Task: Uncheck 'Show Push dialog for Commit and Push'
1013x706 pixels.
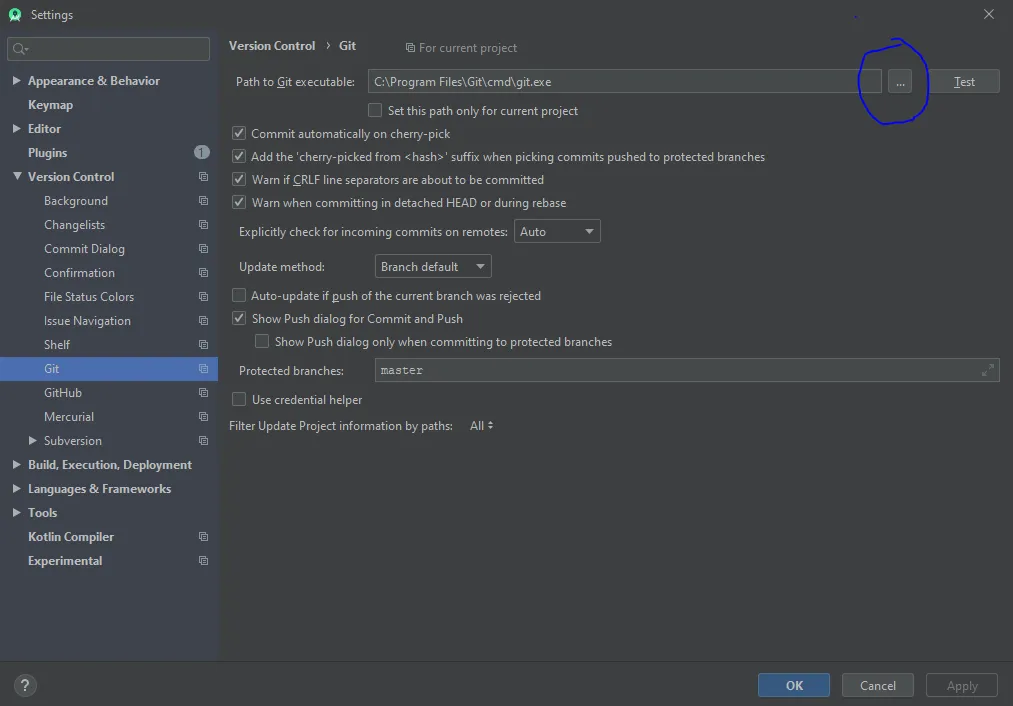Action: coord(239,318)
